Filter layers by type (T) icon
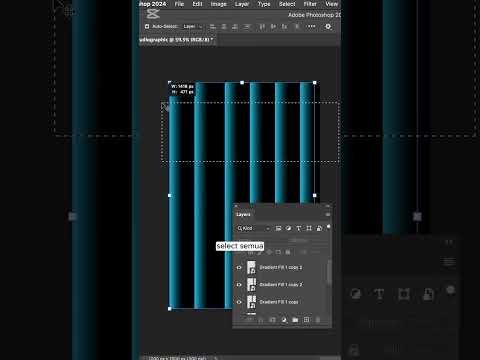The width and height of the screenshot is (480, 360). [x=299, y=228]
